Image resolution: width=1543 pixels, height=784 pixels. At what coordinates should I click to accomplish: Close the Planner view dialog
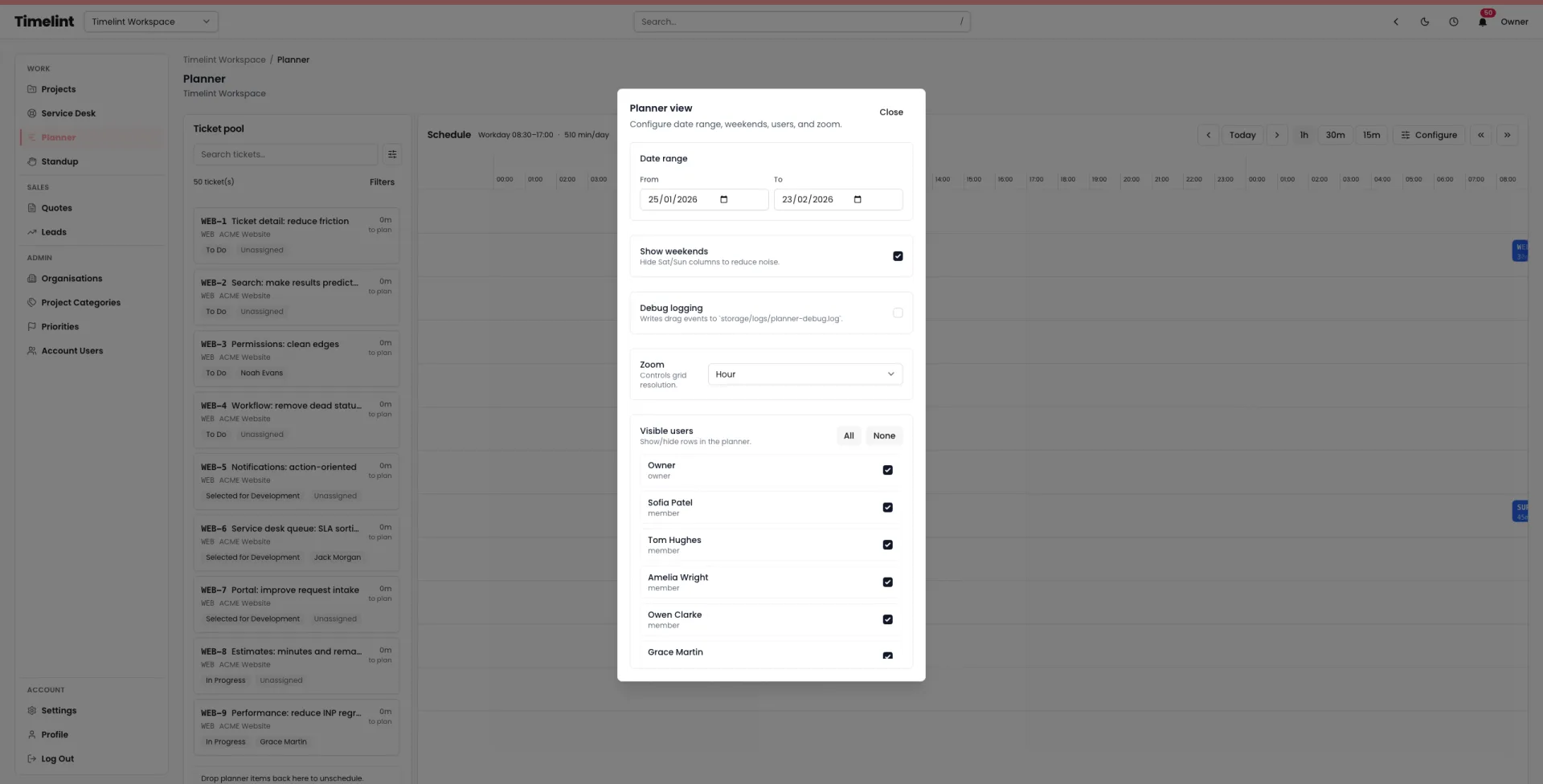point(890,112)
